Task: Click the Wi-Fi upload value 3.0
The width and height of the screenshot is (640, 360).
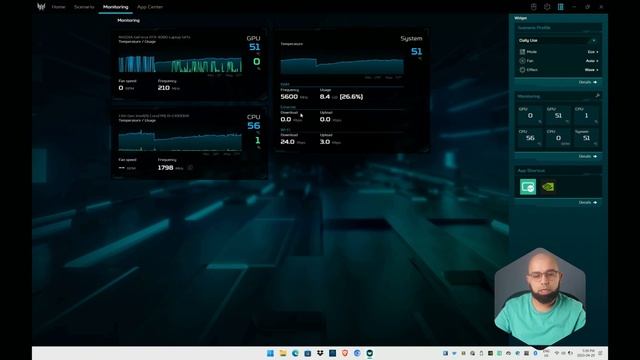Action: pyautogui.click(x=325, y=142)
